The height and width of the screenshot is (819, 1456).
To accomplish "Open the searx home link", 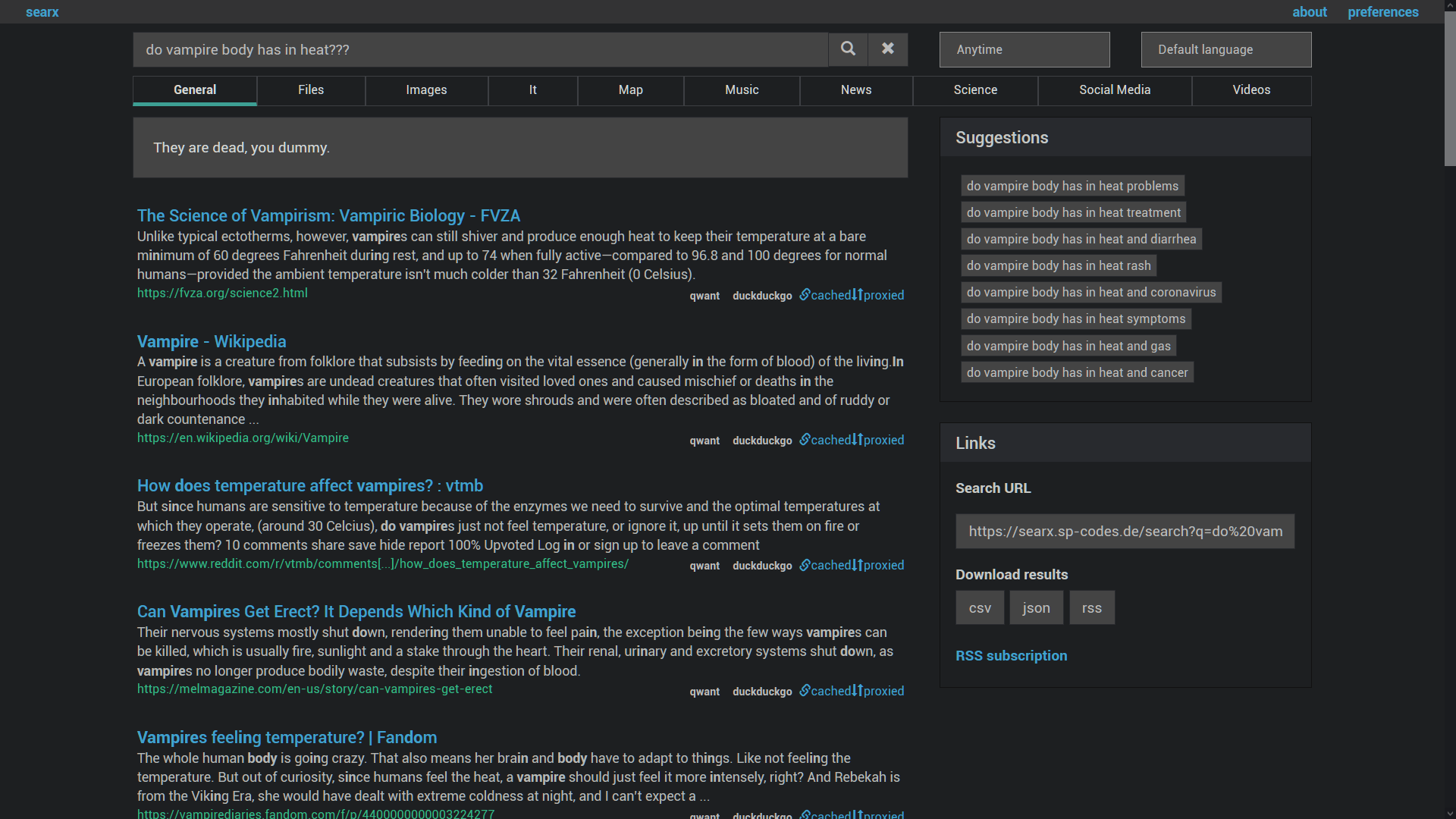I will pos(42,12).
